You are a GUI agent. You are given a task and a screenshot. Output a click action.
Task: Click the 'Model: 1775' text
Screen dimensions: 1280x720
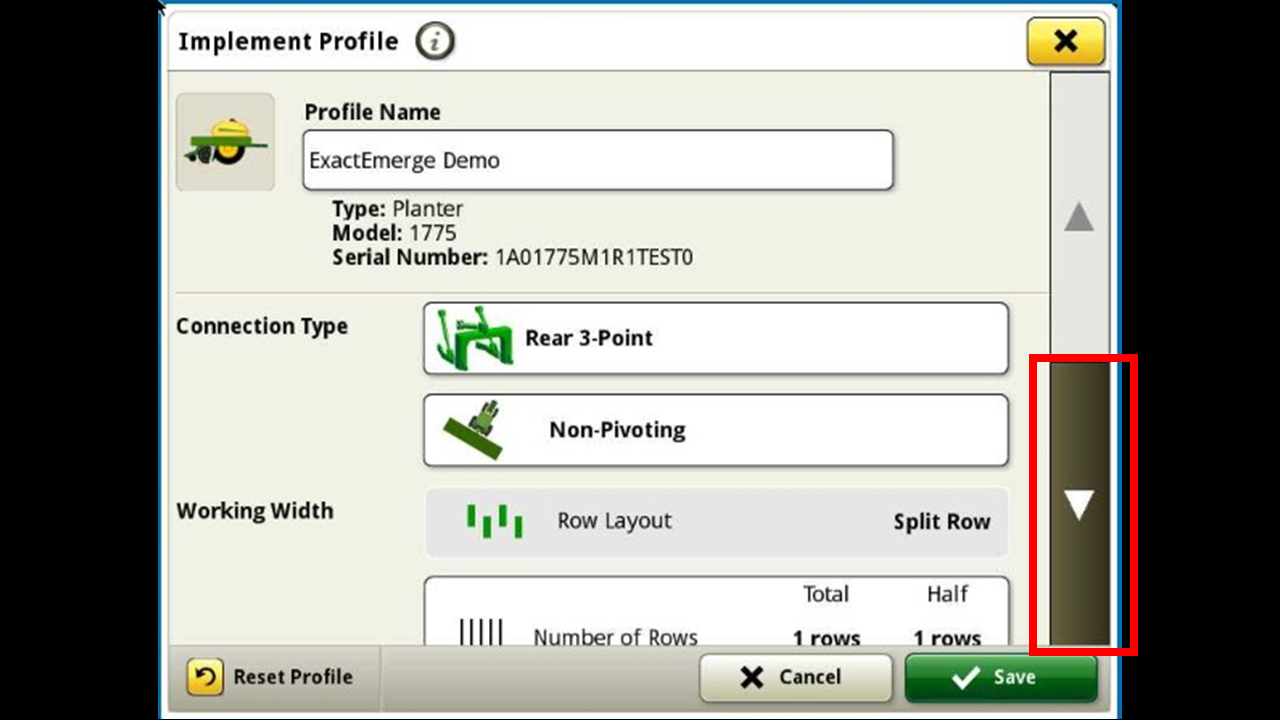pyautogui.click(x=394, y=233)
